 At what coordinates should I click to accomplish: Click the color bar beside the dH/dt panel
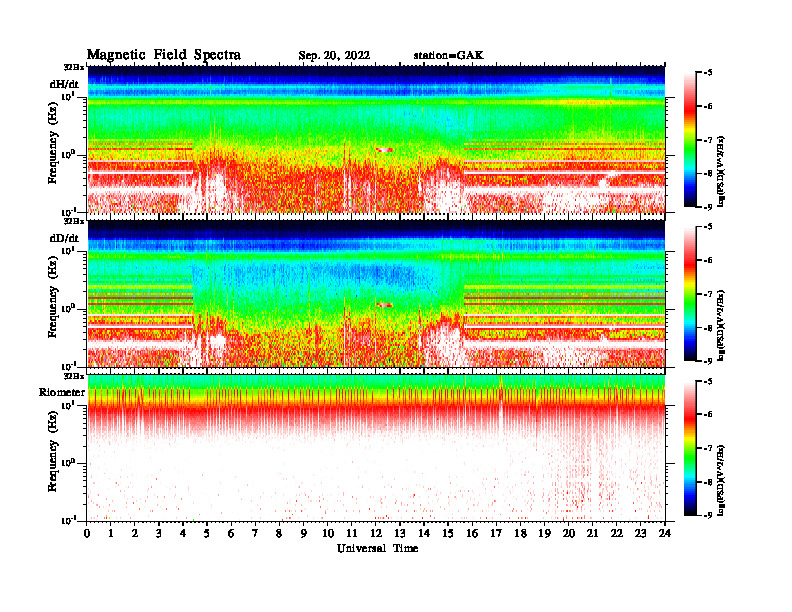coord(689,140)
